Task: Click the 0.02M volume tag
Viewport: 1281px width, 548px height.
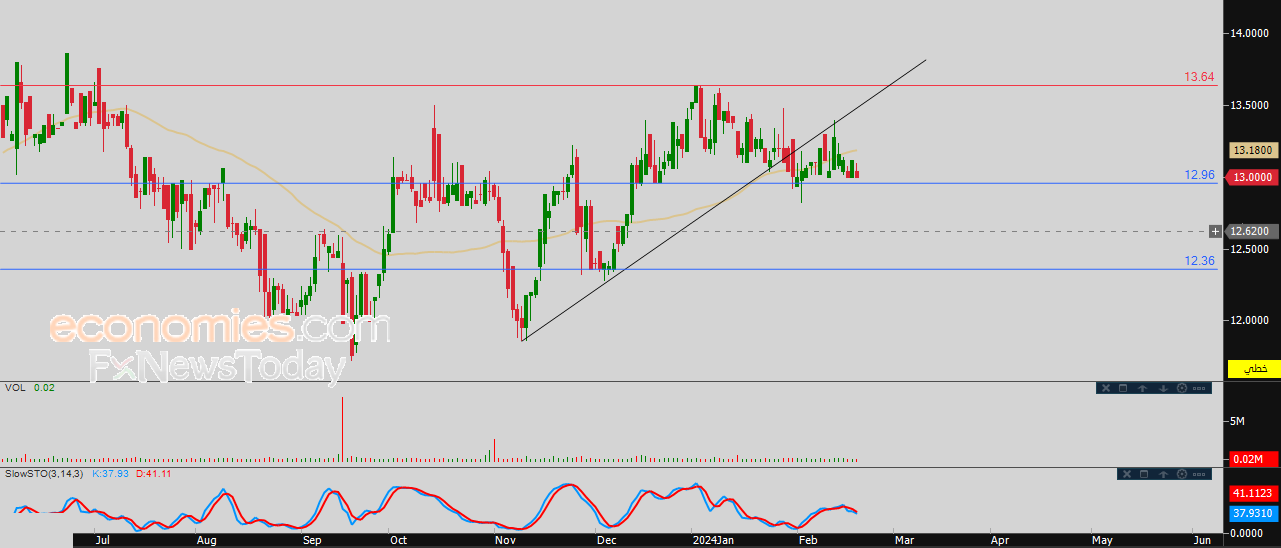Action: point(1253,459)
